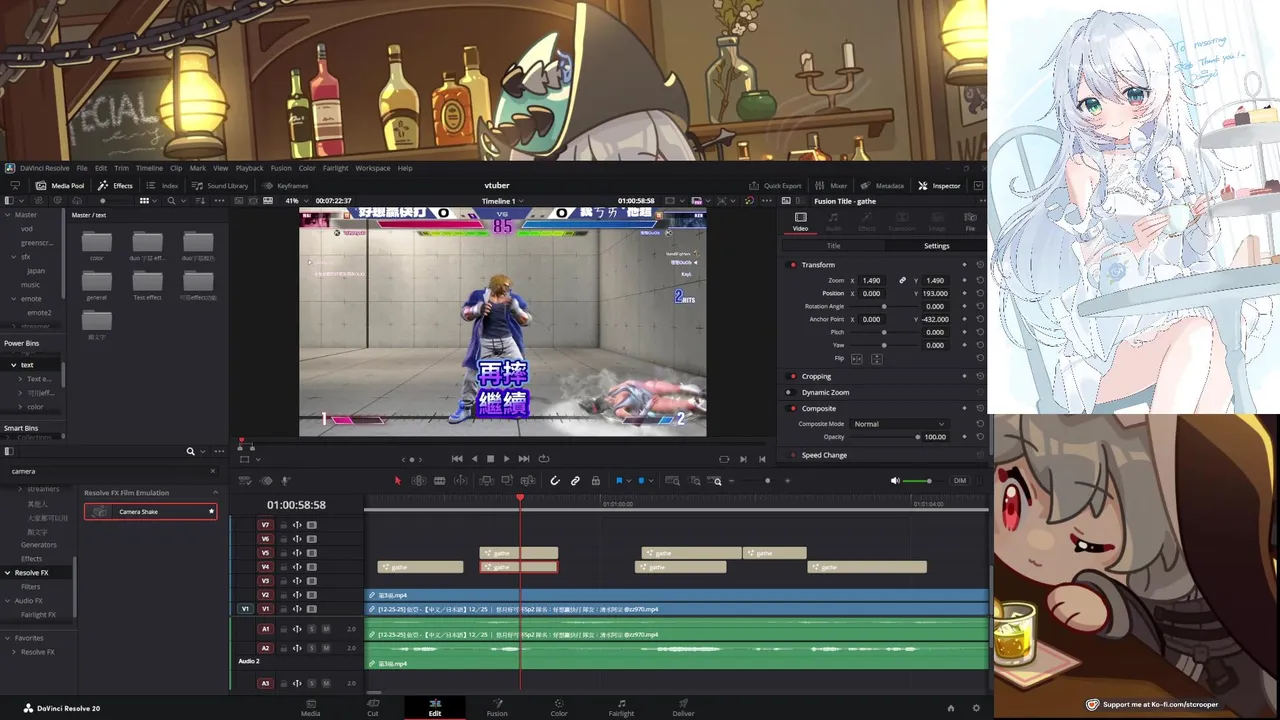
Task: Add a blue Flag to the clip
Action: [x=619, y=481]
